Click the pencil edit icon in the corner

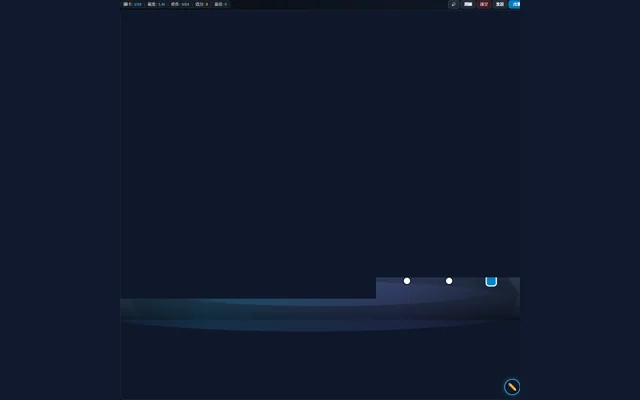pos(511,387)
